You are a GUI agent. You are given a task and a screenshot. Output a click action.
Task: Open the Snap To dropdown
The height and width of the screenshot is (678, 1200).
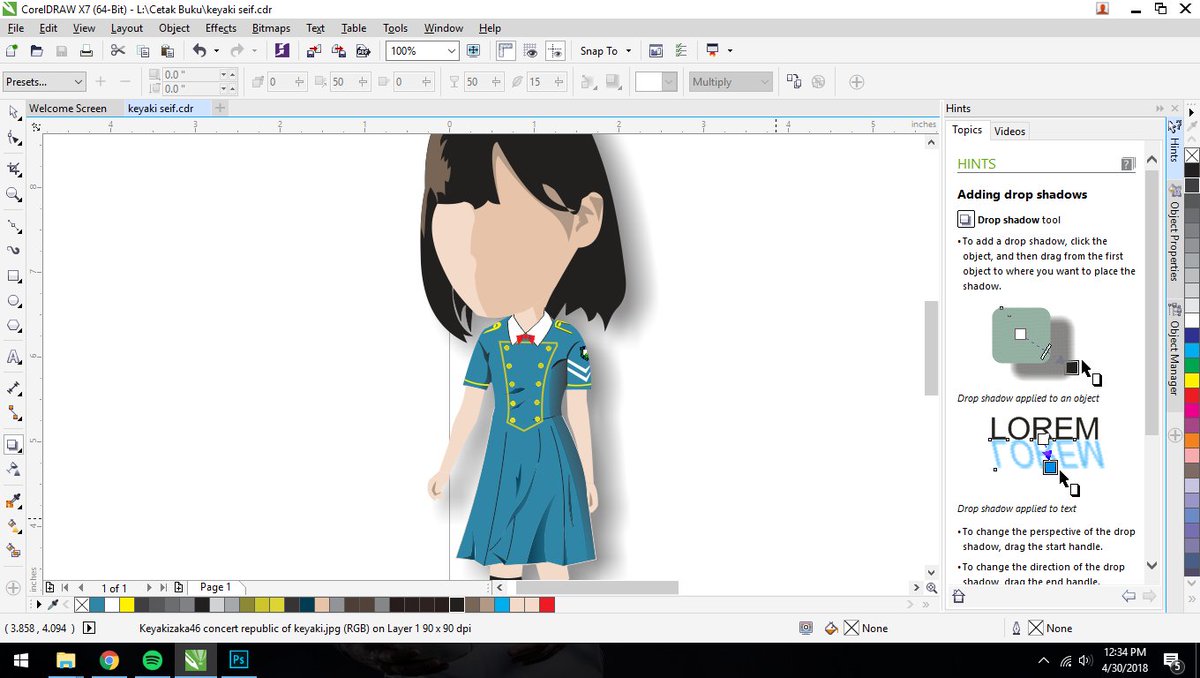606,50
